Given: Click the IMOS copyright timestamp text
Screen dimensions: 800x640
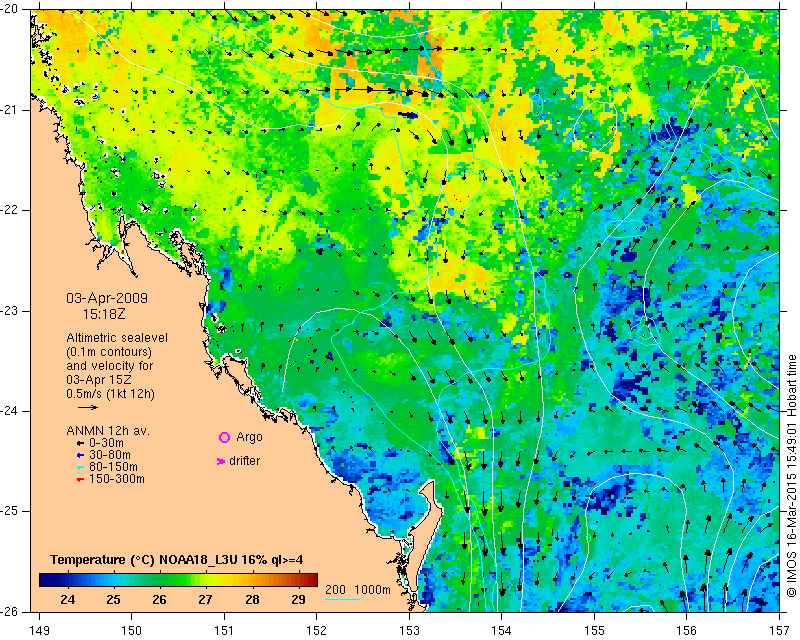Looking at the screenshot, I should tap(792, 476).
